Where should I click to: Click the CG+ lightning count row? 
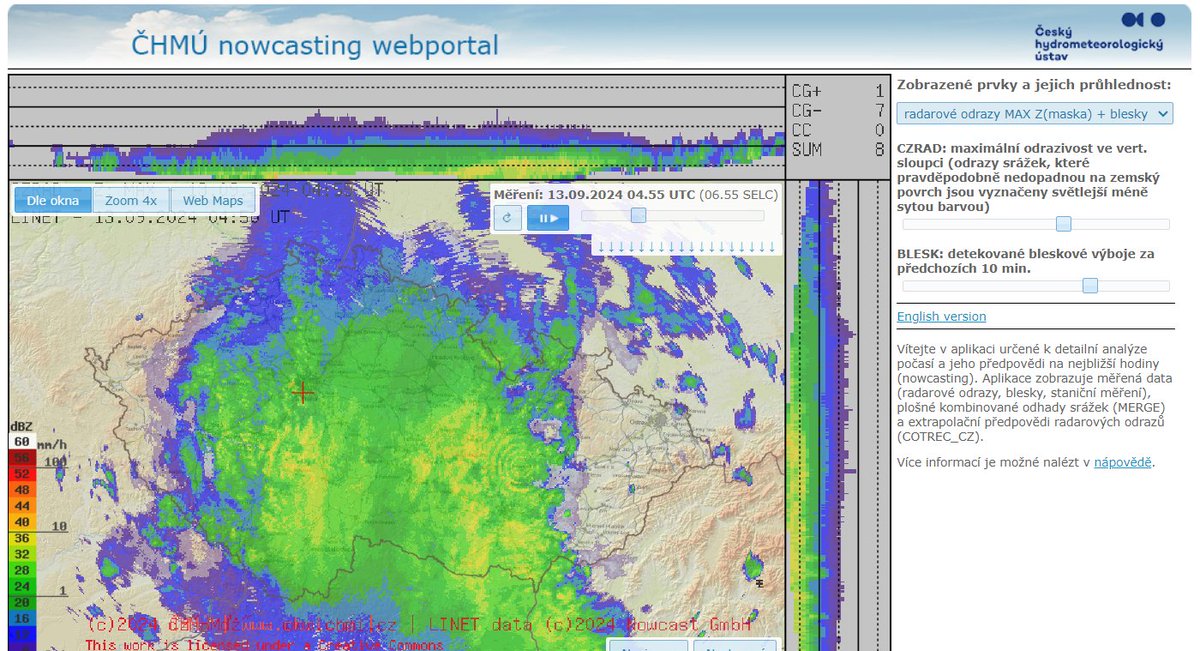point(838,91)
